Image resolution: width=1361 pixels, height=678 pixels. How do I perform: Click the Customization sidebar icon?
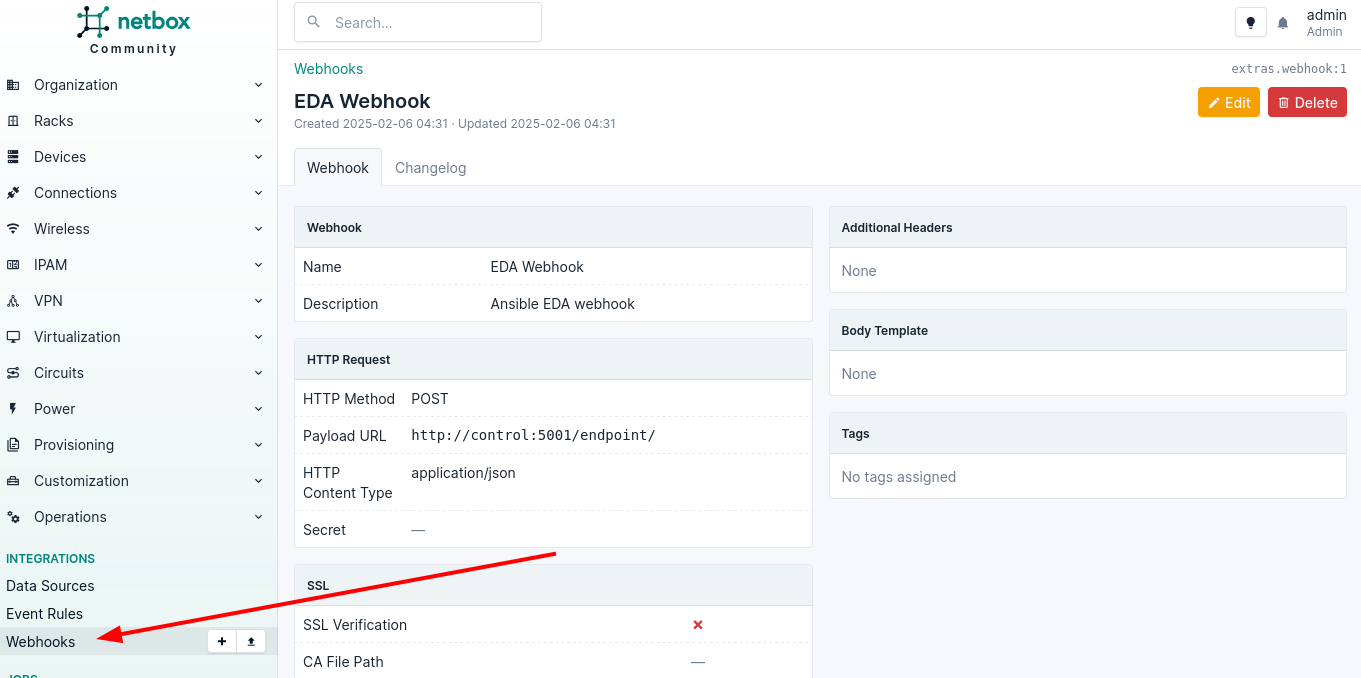[x=13, y=481]
